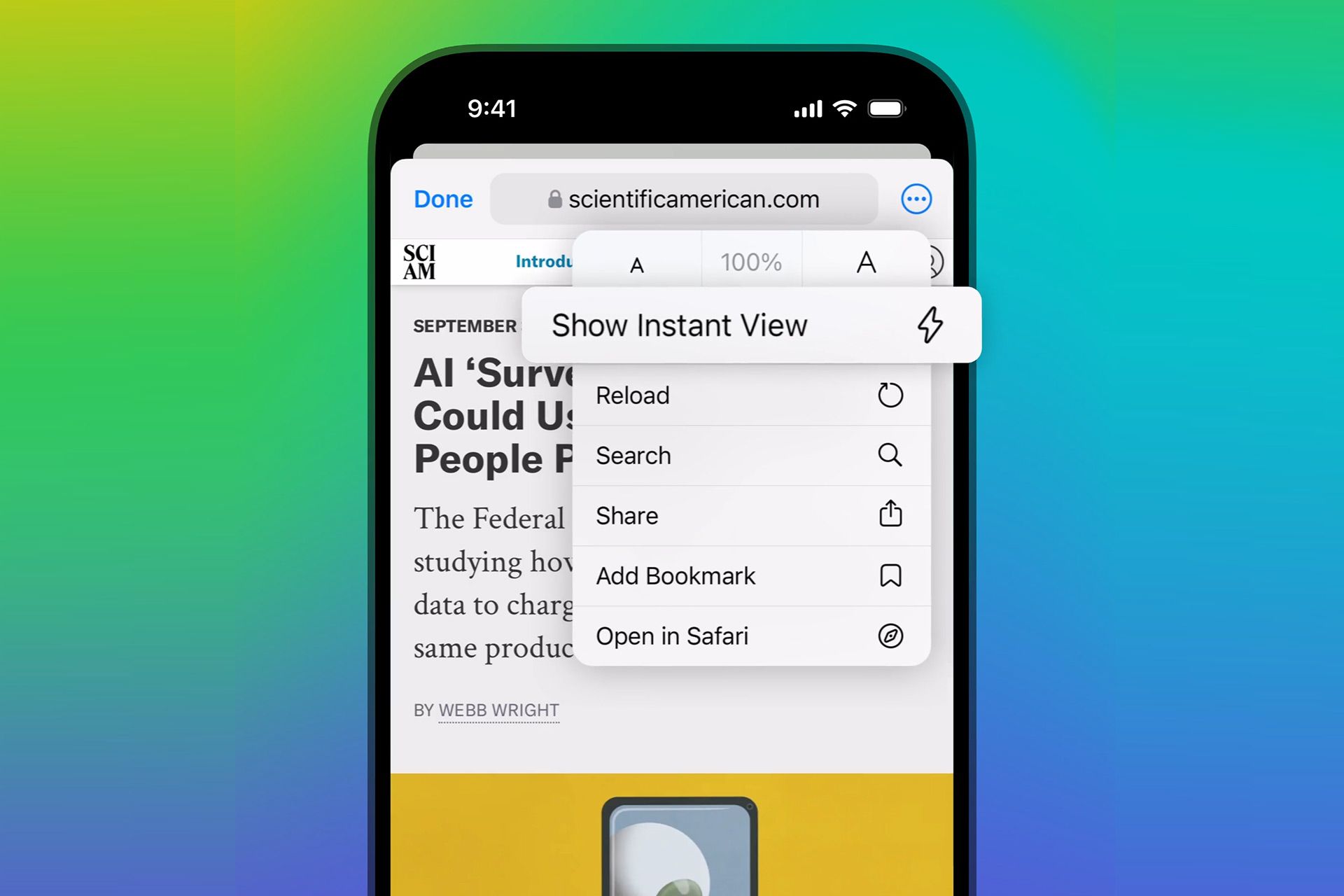The image size is (1344, 896).
Task: Tap the three-dot menu ellipsis icon
Action: (916, 198)
